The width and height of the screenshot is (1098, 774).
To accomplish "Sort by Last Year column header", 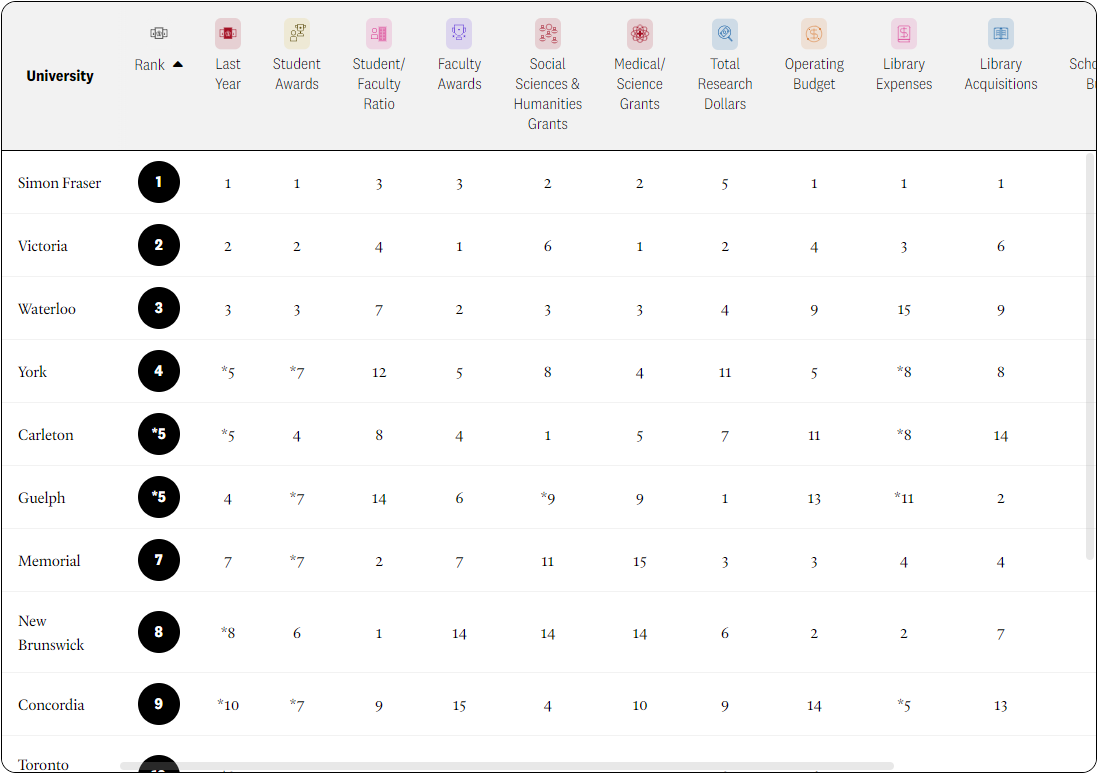I will [228, 74].
